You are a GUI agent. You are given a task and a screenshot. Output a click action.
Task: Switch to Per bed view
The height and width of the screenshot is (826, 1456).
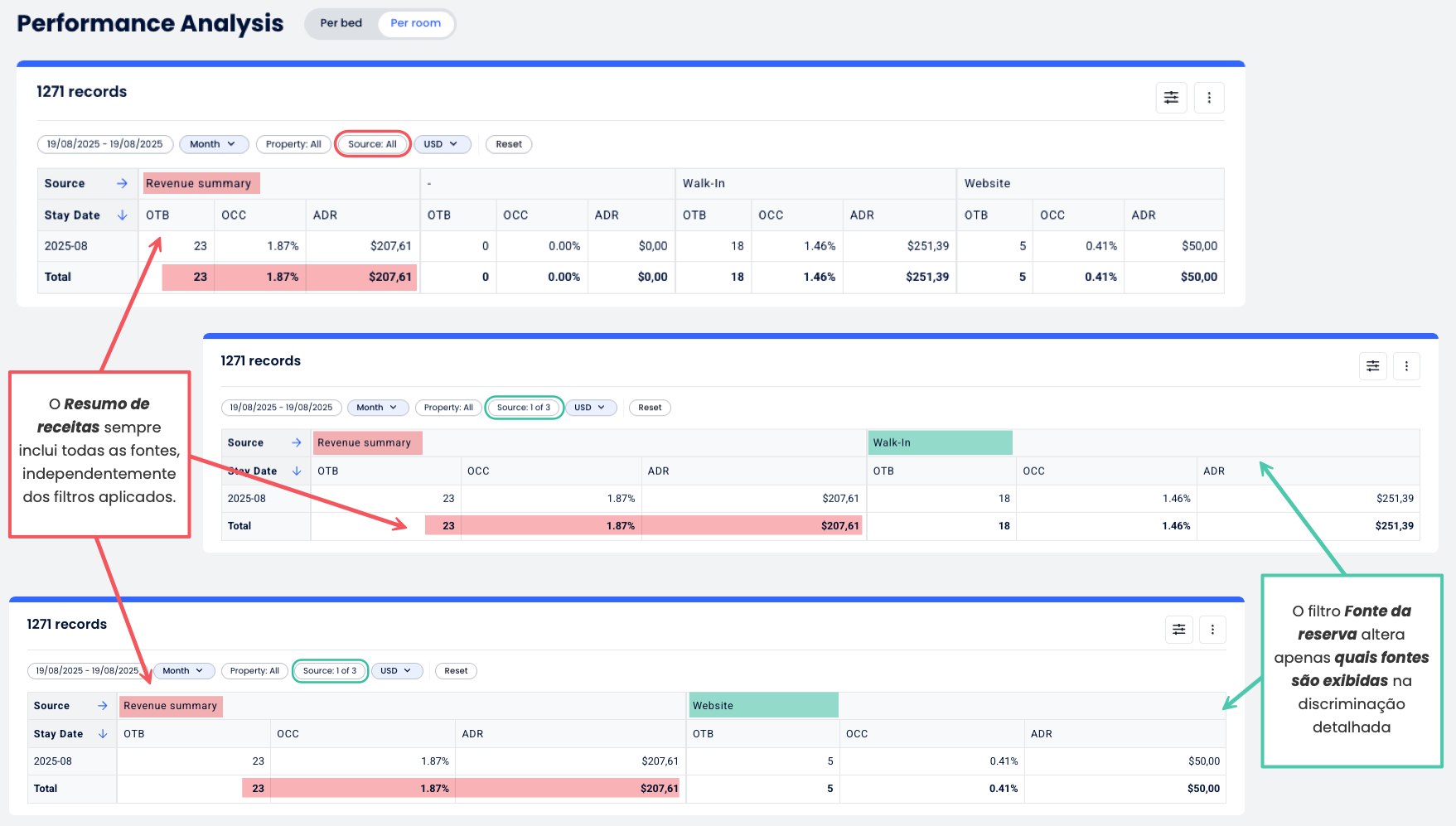pyautogui.click(x=341, y=23)
